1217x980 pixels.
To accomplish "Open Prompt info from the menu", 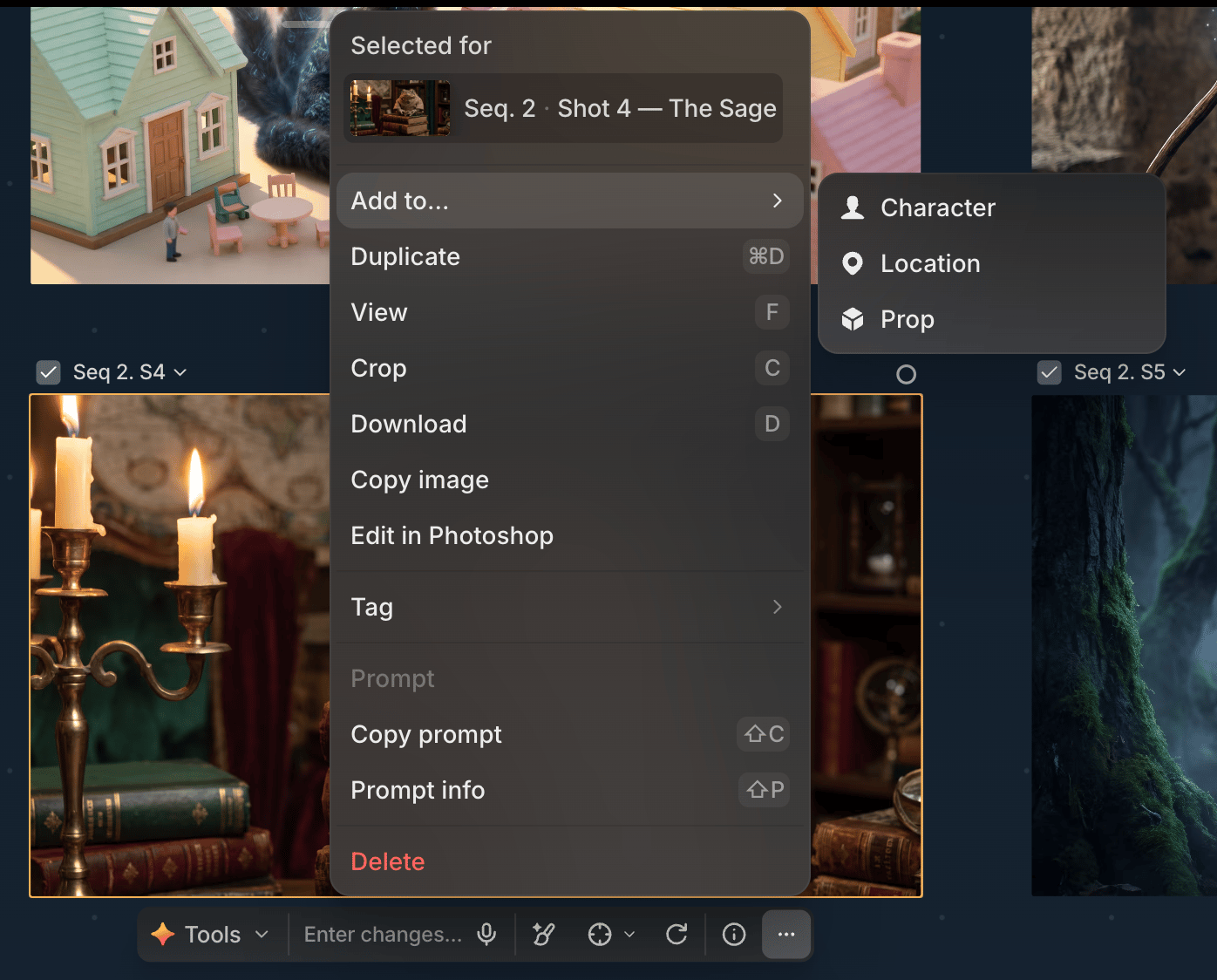I will (x=569, y=790).
